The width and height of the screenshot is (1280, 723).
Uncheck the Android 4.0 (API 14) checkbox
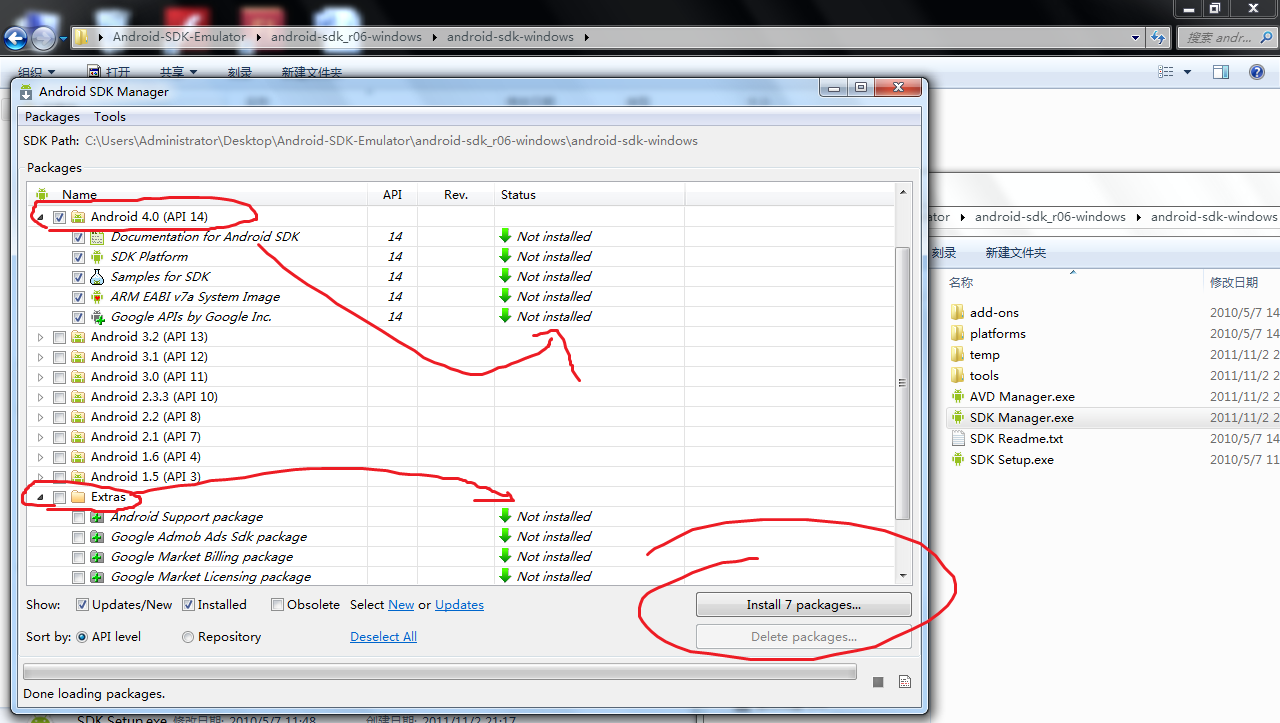(60, 217)
